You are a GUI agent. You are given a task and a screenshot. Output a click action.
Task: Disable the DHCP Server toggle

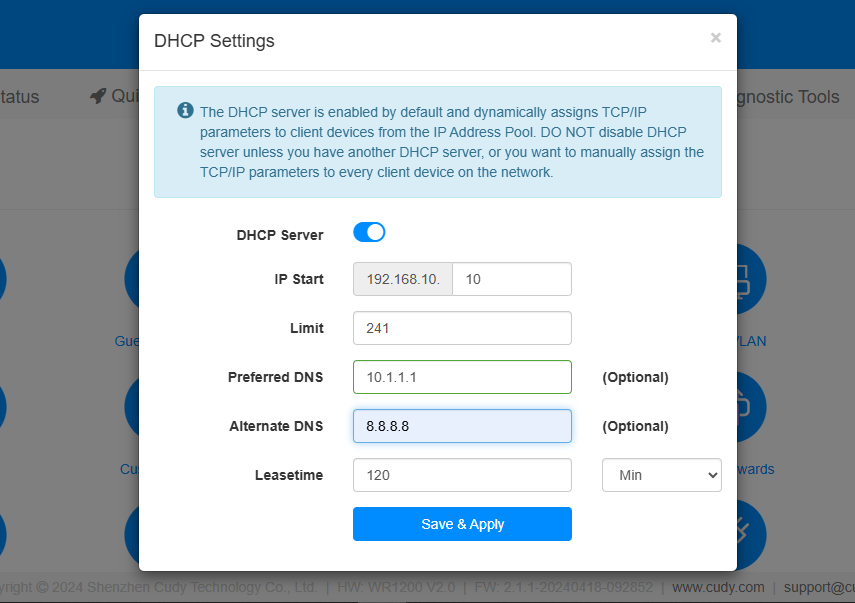(369, 233)
